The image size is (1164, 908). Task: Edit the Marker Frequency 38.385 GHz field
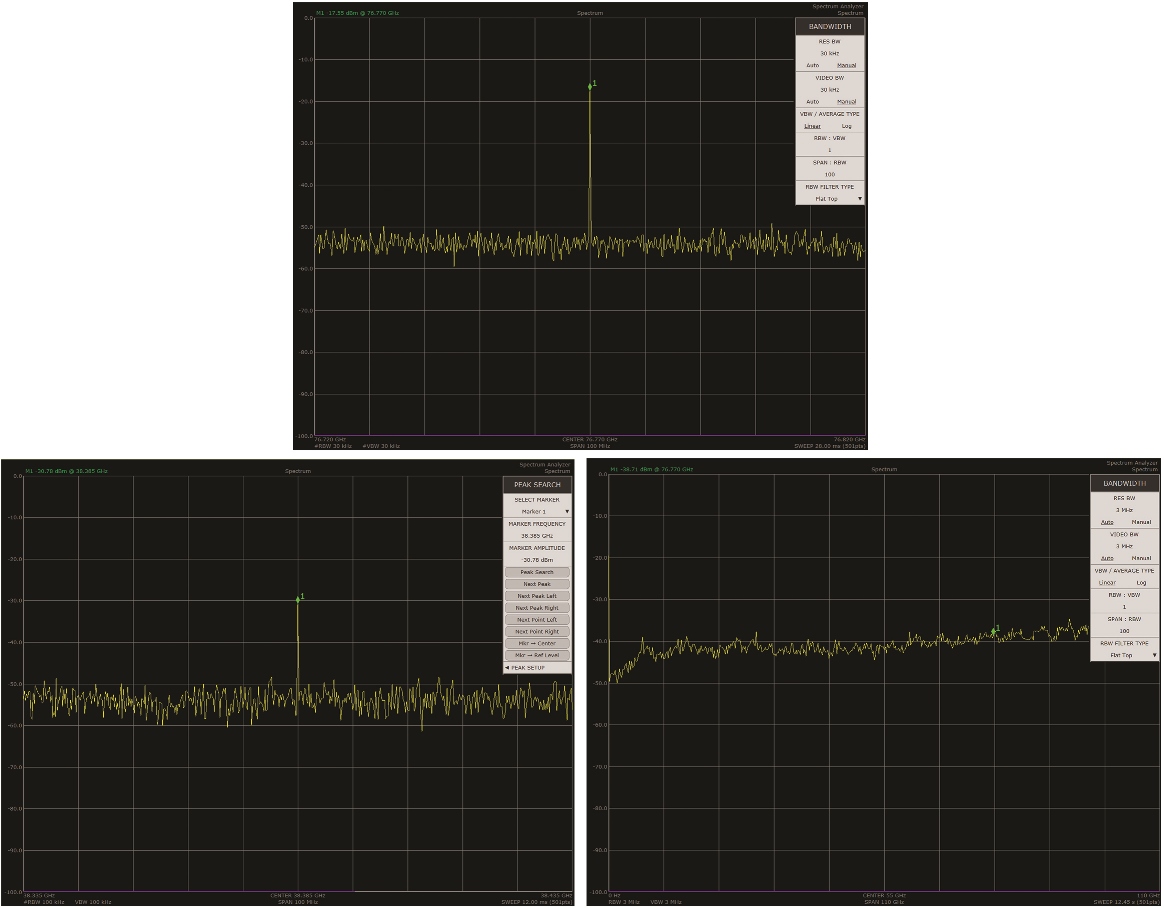tap(538, 536)
